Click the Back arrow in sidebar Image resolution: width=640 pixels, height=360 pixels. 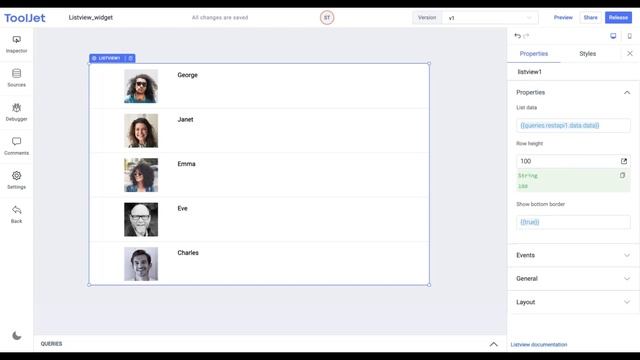16,214
